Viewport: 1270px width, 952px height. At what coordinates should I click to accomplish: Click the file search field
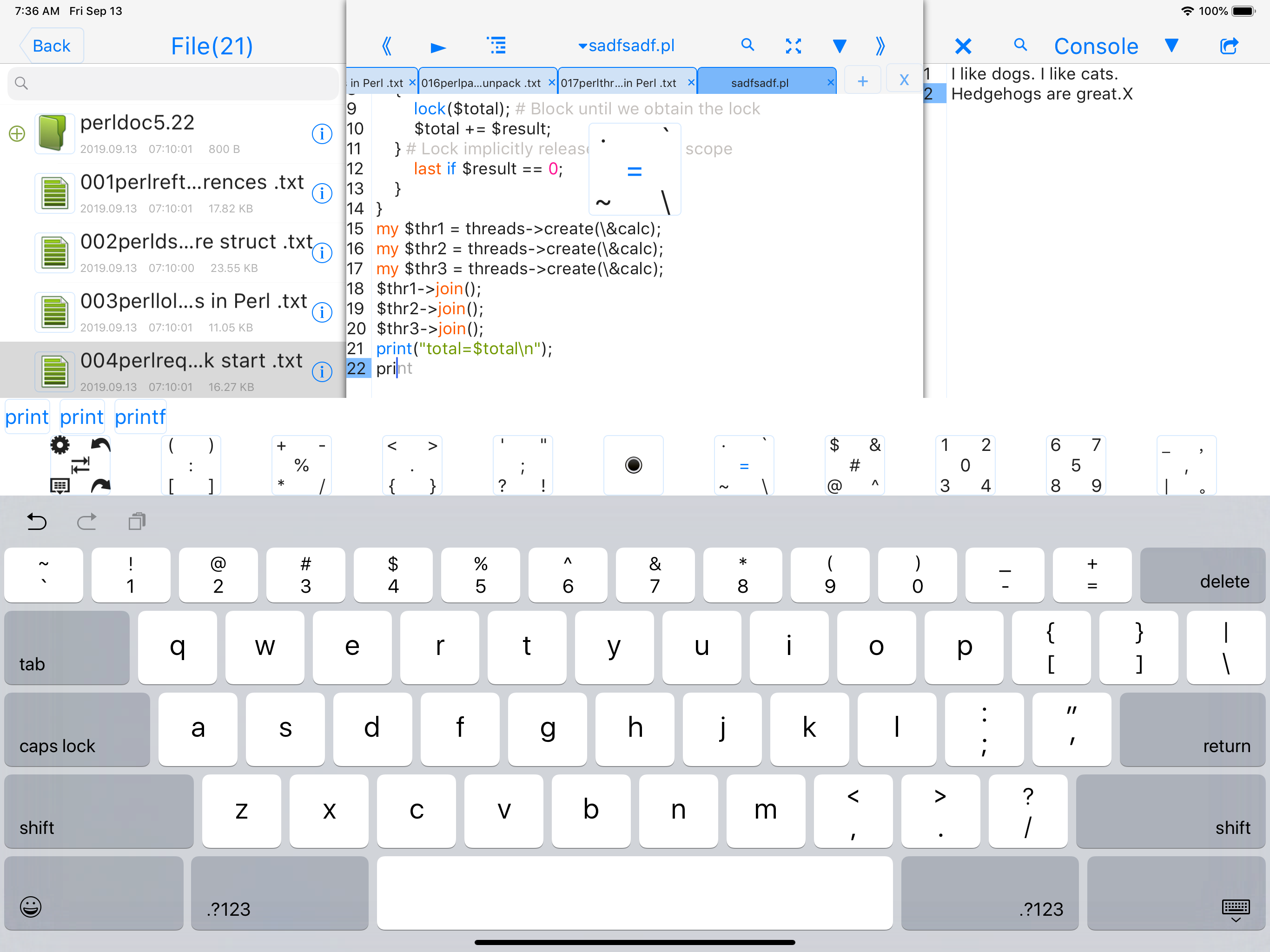(x=173, y=83)
